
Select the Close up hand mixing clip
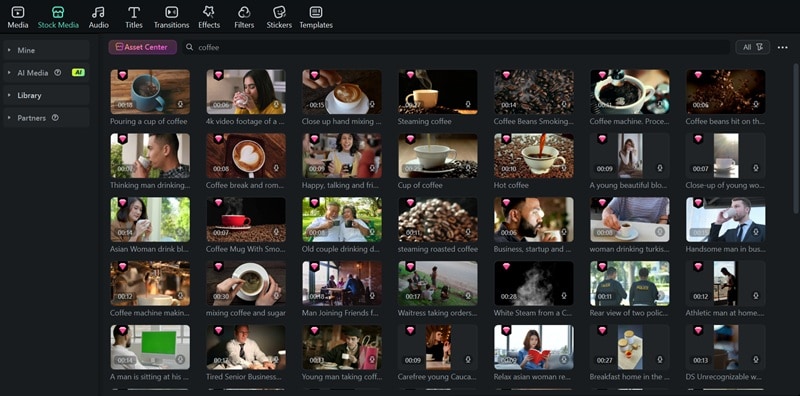[342, 92]
